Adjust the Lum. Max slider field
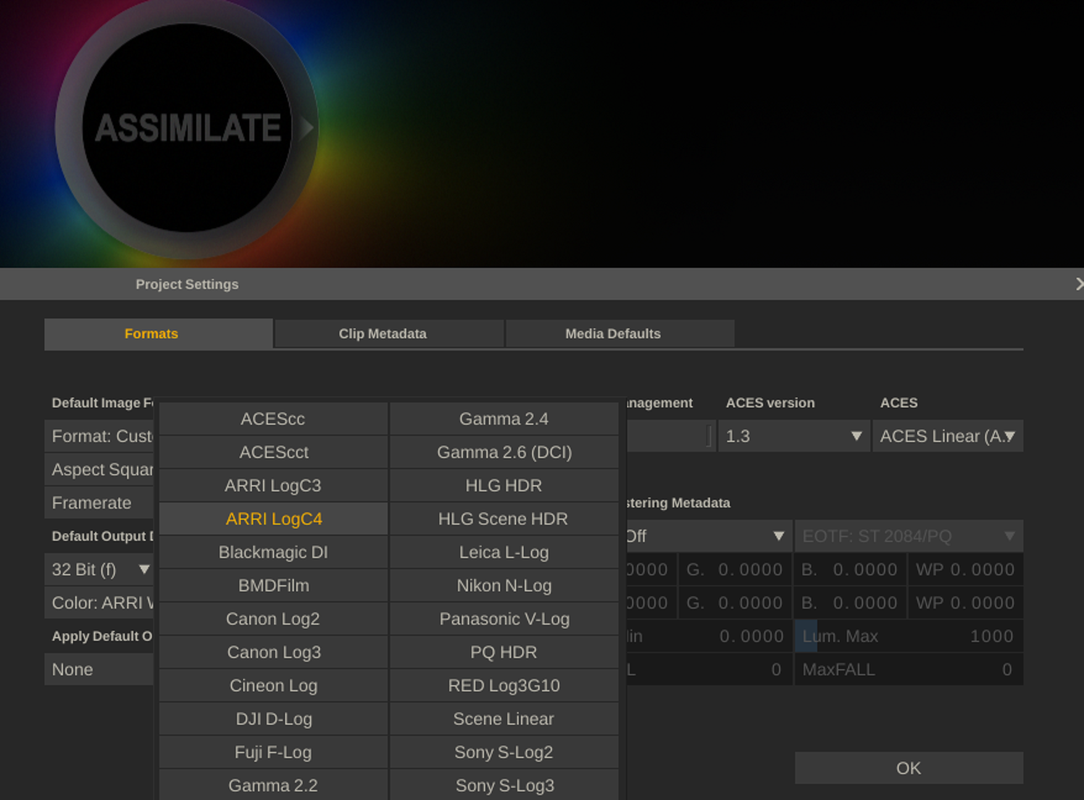The width and height of the screenshot is (1084, 800). (x=908, y=636)
